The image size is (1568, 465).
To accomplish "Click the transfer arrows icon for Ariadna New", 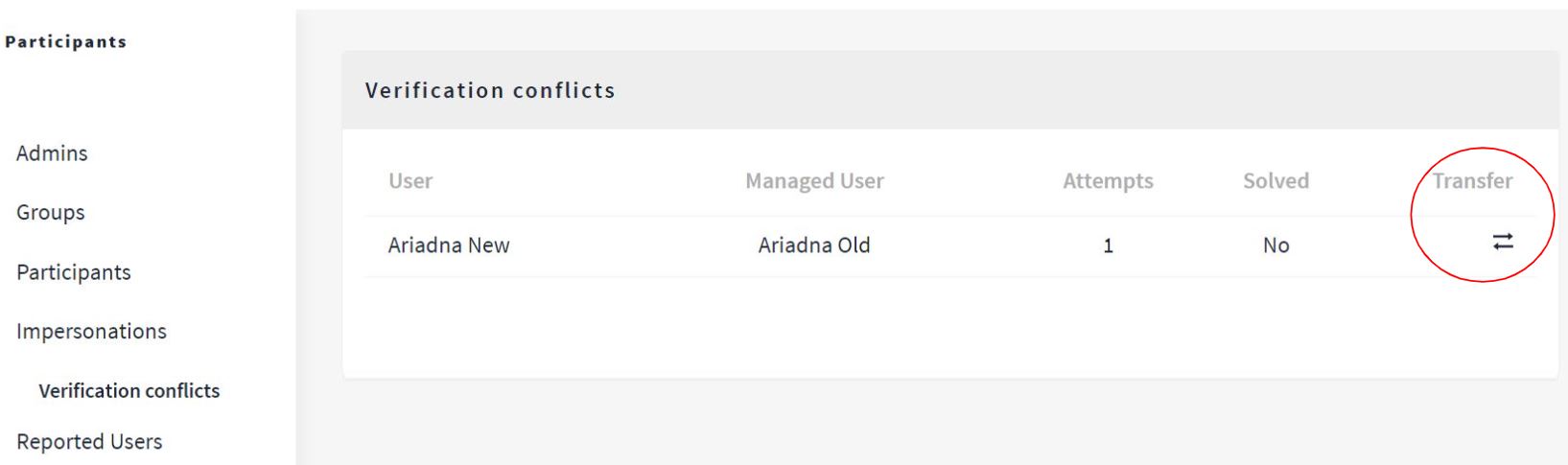I will [1503, 242].
